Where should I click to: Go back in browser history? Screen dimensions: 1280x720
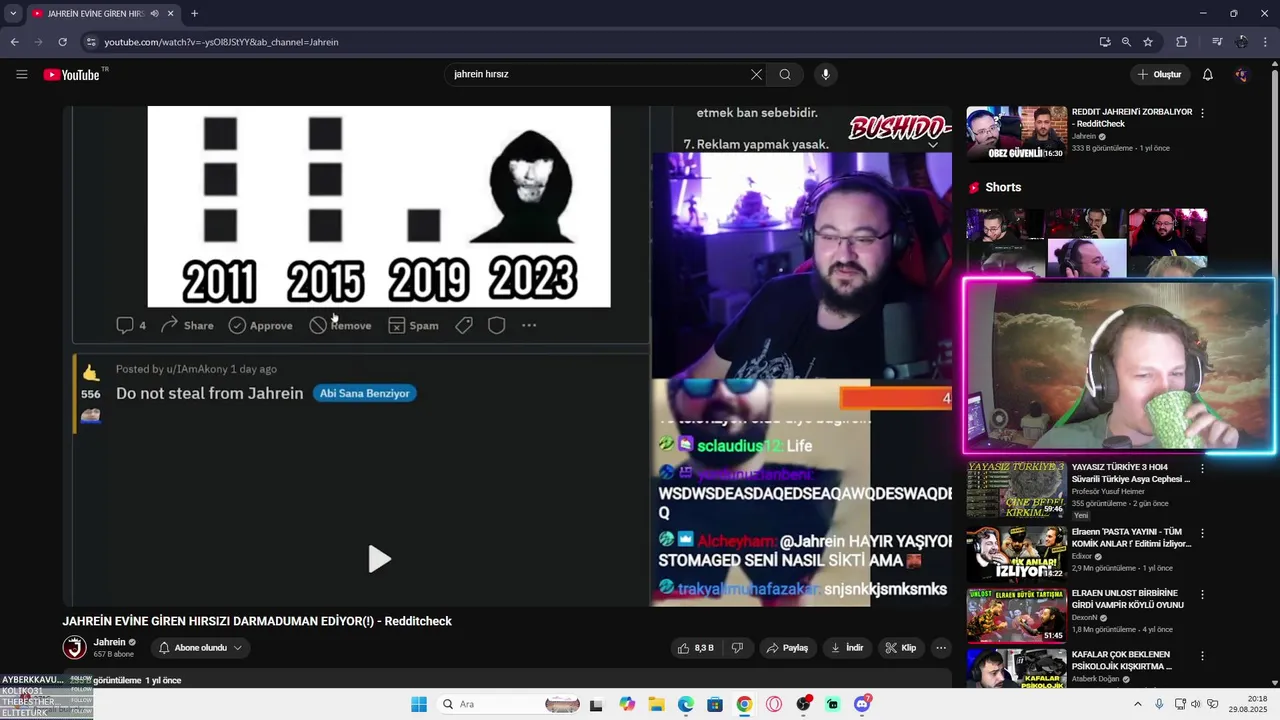(x=14, y=42)
